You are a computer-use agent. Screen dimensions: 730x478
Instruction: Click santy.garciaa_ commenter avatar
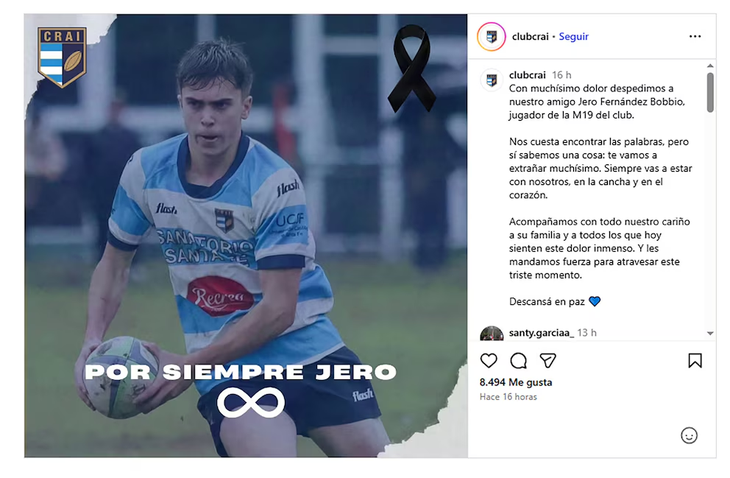(x=492, y=333)
